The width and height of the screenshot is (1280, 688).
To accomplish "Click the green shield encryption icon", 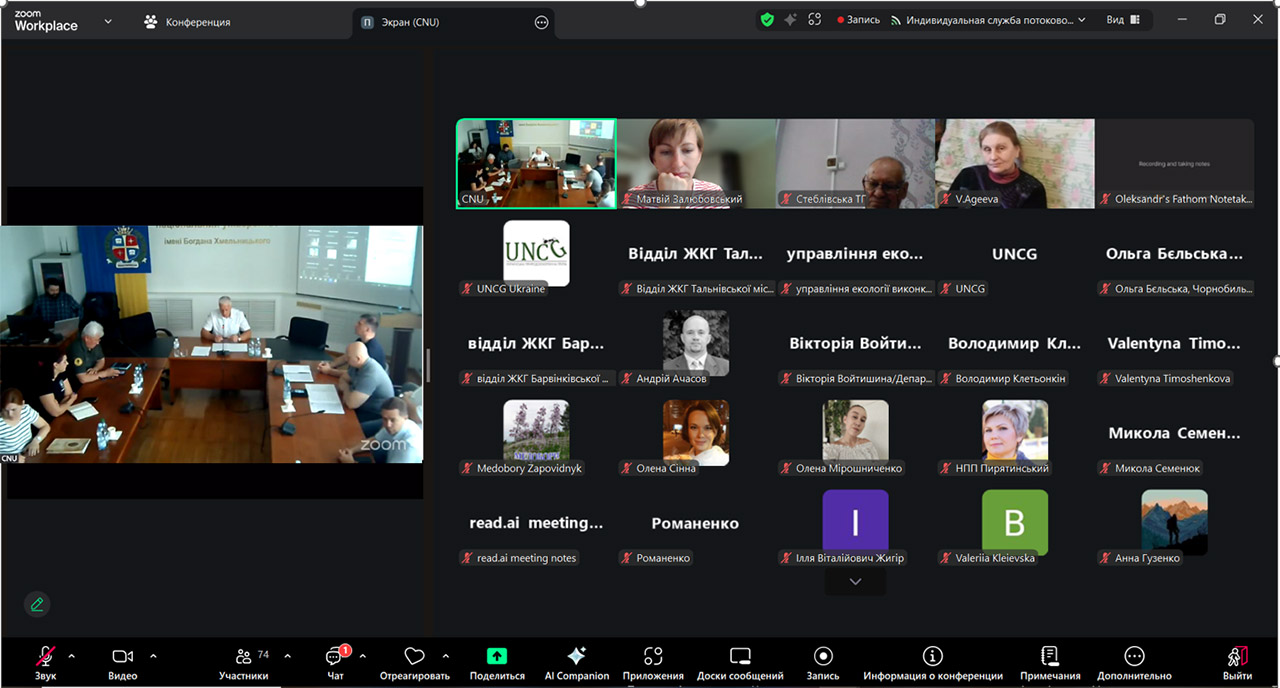I will [x=767, y=20].
